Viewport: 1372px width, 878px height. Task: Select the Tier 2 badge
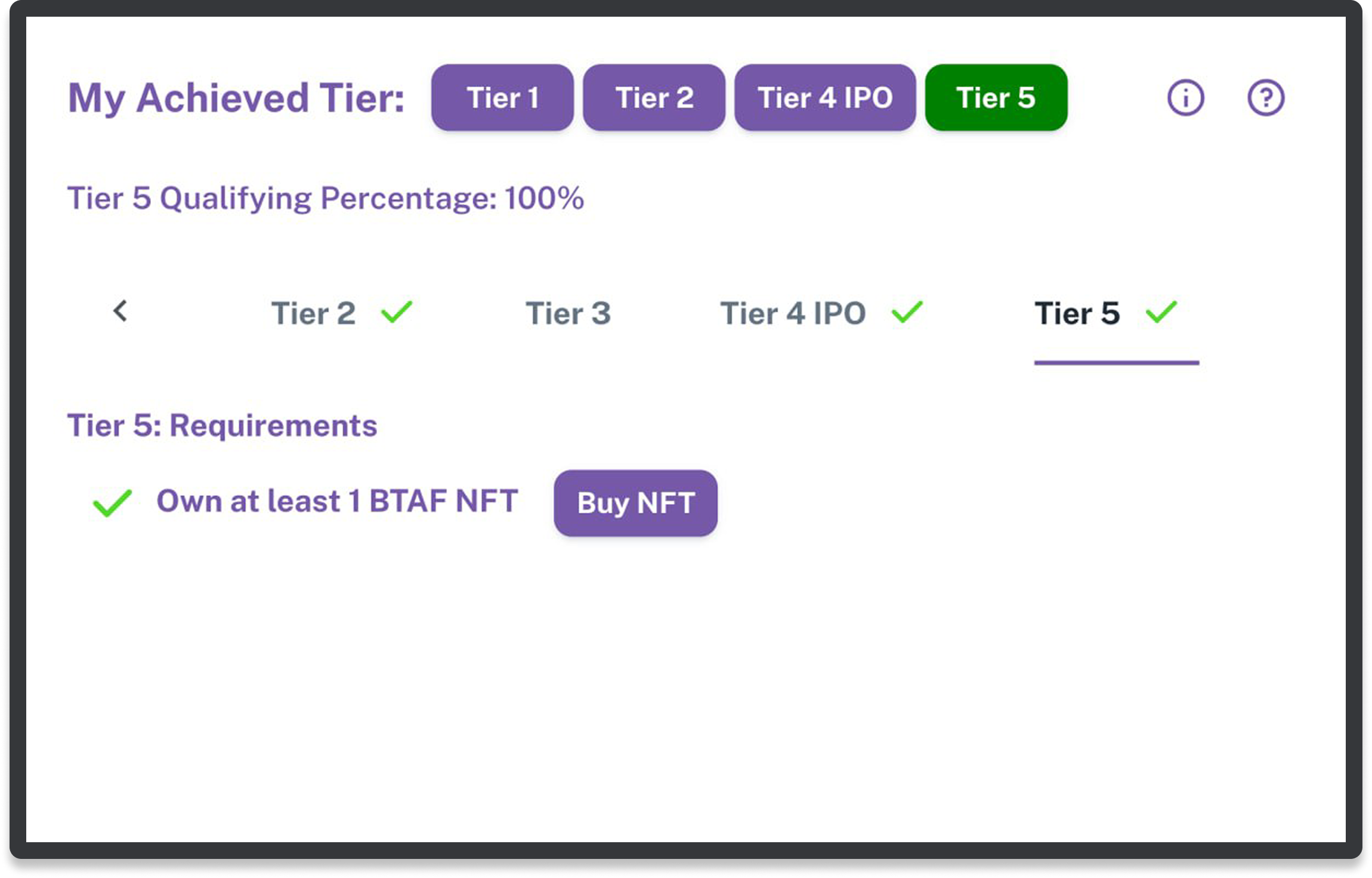click(x=654, y=98)
